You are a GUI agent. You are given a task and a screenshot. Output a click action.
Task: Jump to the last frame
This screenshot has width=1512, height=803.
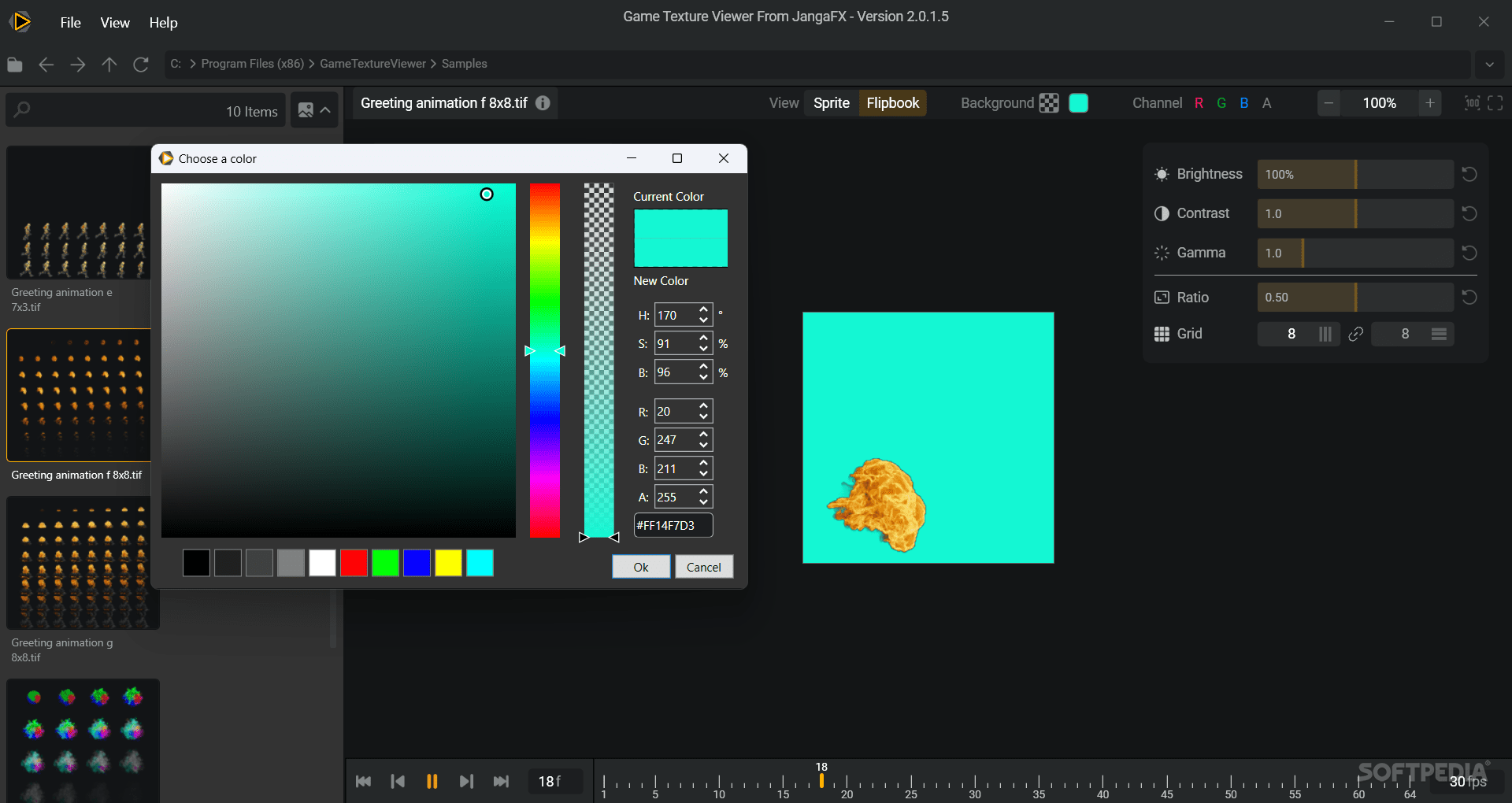502,781
